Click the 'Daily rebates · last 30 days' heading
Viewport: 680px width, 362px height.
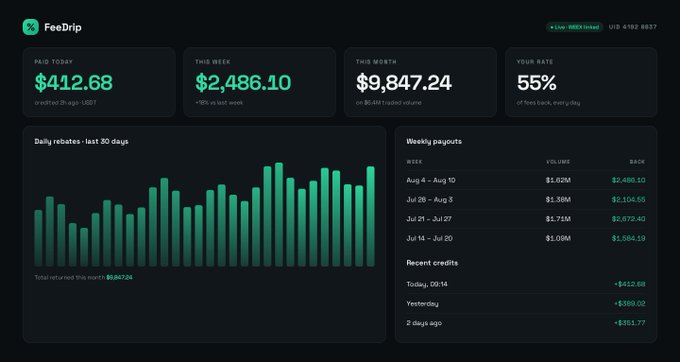click(82, 141)
